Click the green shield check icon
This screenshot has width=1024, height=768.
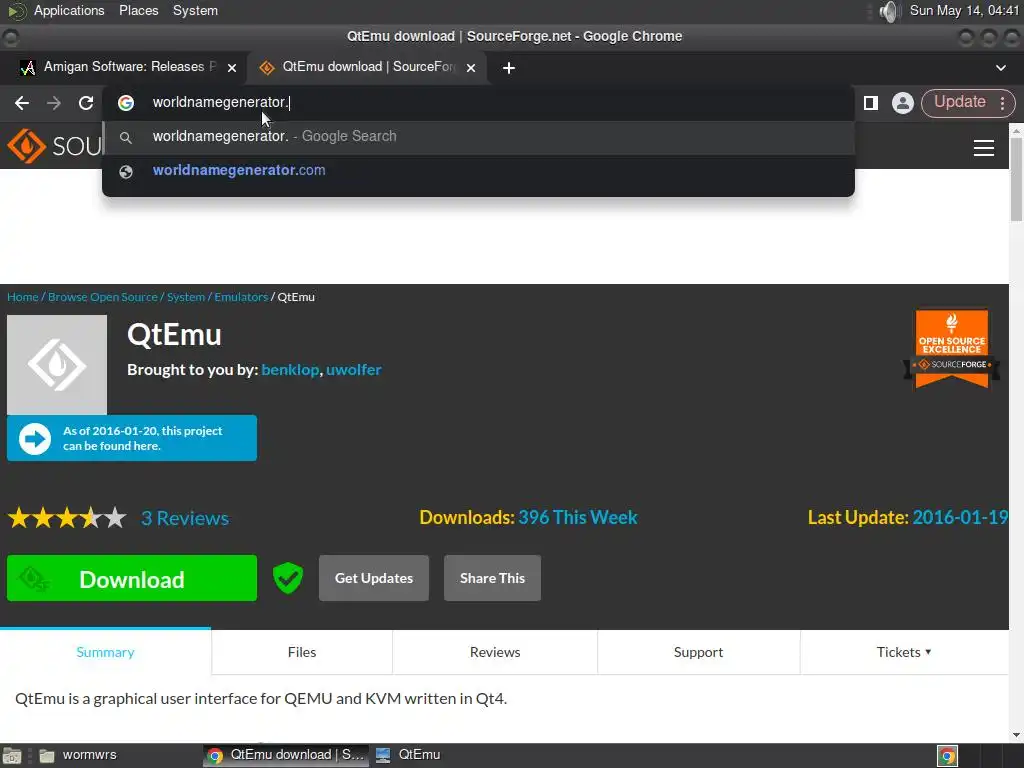pyautogui.click(x=287, y=578)
